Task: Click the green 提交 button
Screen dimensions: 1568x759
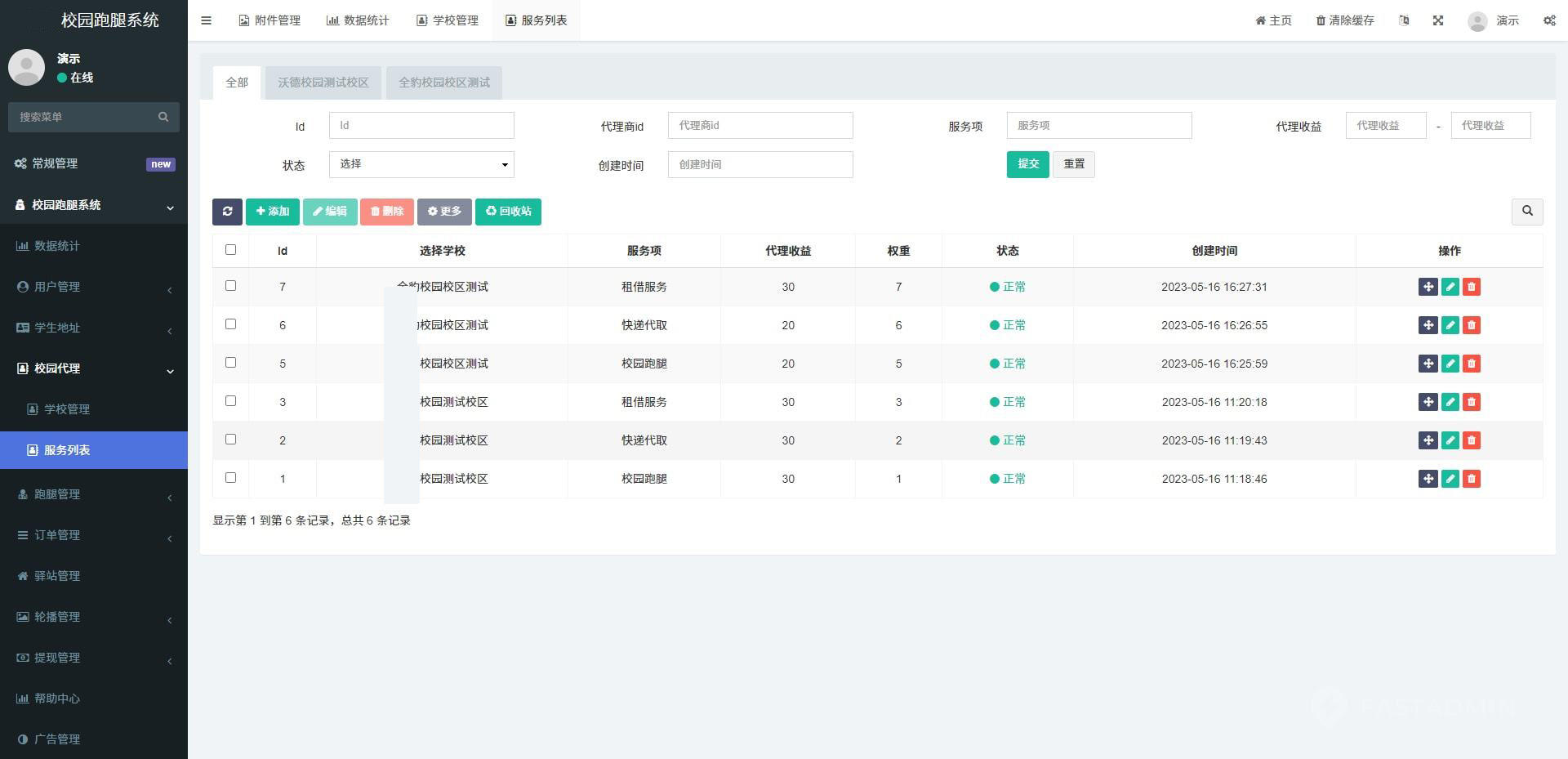Action: [x=1027, y=164]
